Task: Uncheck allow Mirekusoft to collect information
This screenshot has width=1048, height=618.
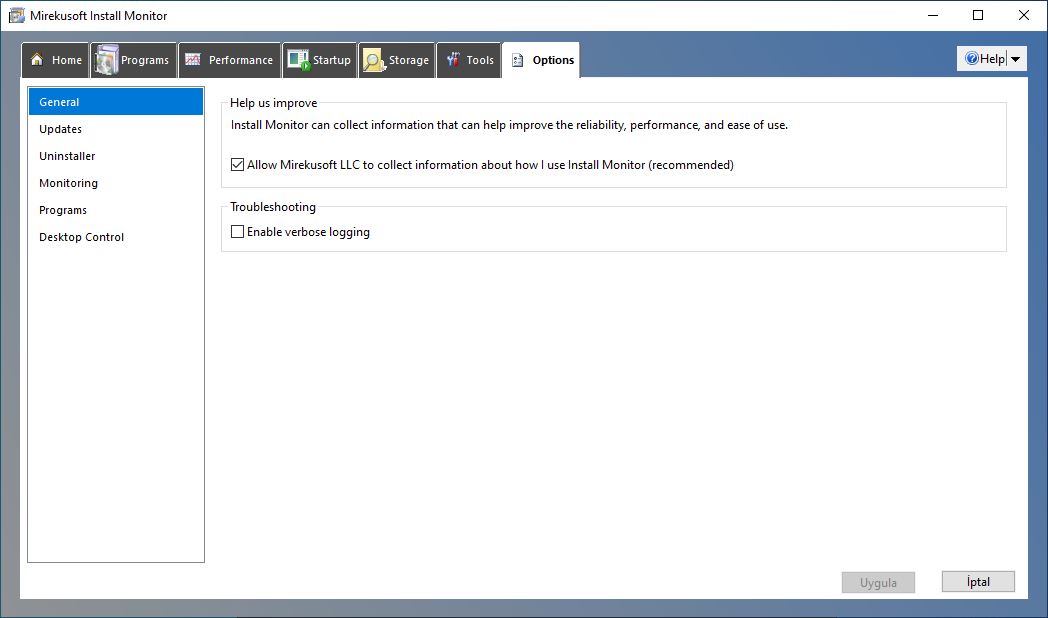Action: [237, 164]
